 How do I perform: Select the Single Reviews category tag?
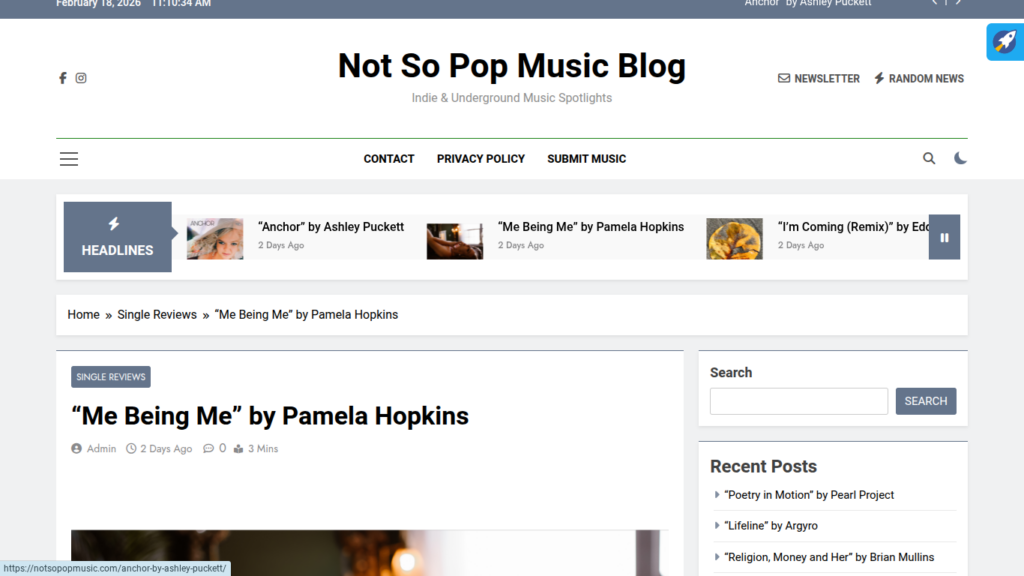coord(111,377)
